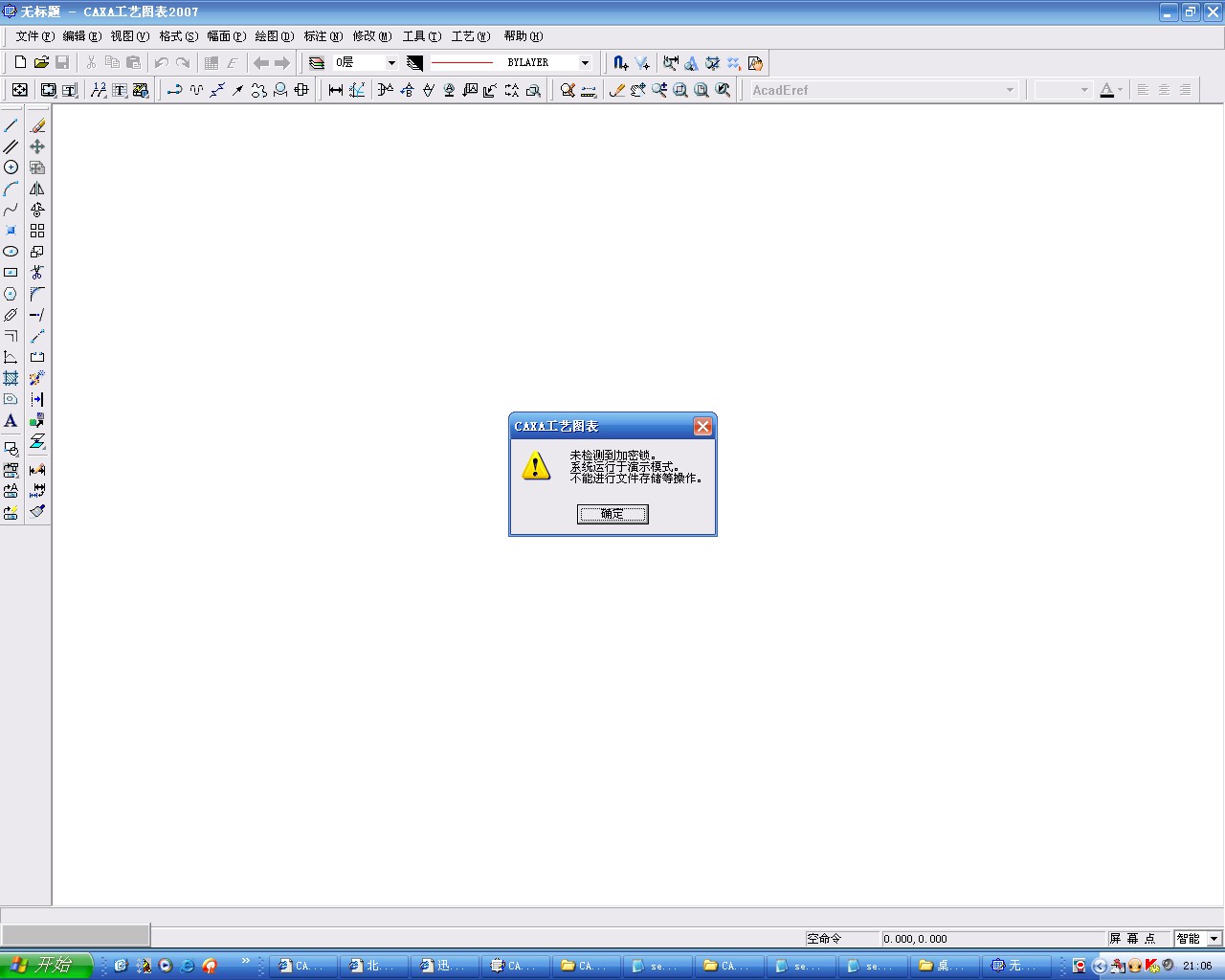Viewport: 1225px width, 980px height.
Task: Select the mirror tool
Action: (37, 189)
